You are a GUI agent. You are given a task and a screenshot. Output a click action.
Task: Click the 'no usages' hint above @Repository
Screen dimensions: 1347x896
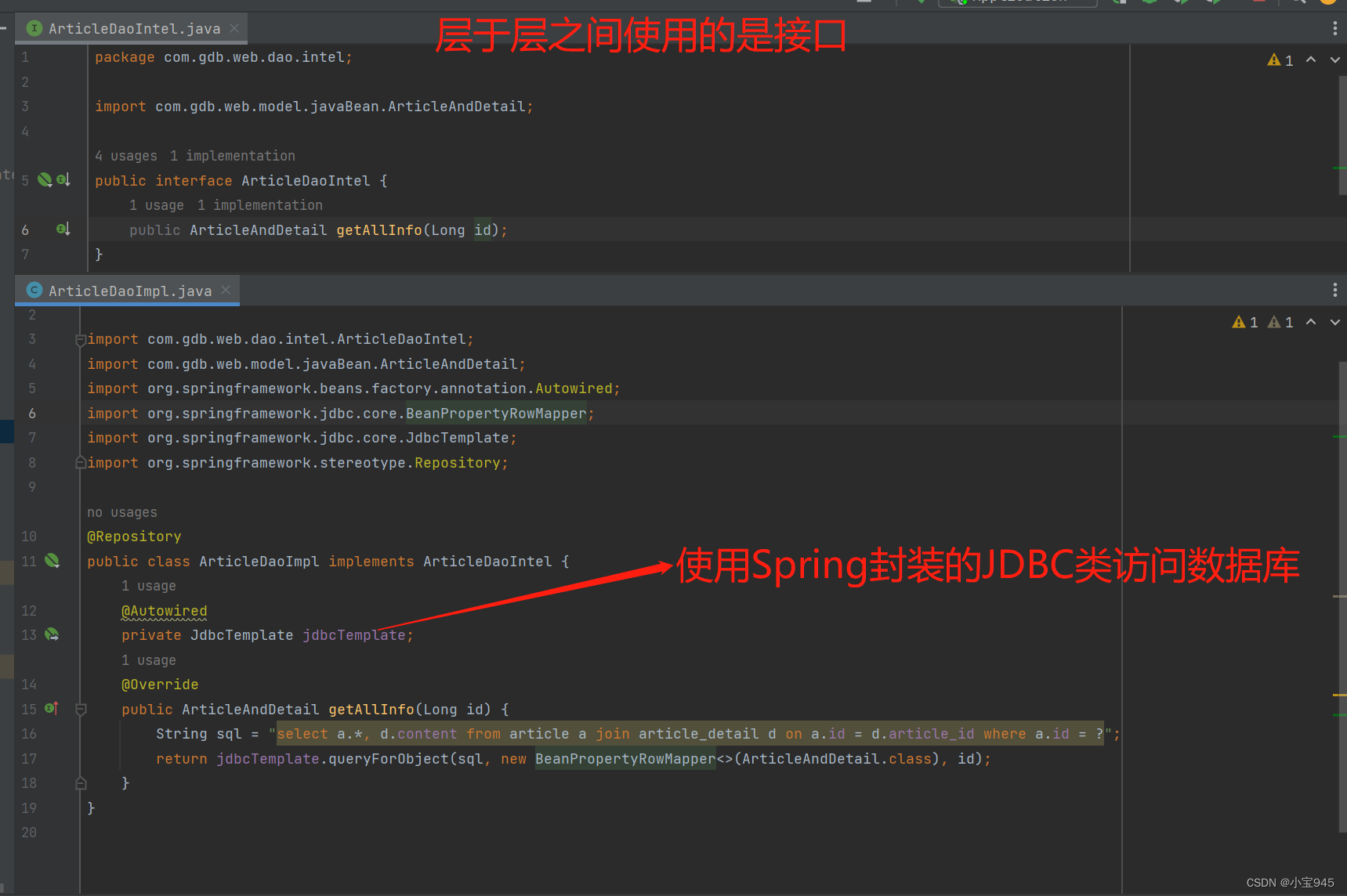(122, 512)
